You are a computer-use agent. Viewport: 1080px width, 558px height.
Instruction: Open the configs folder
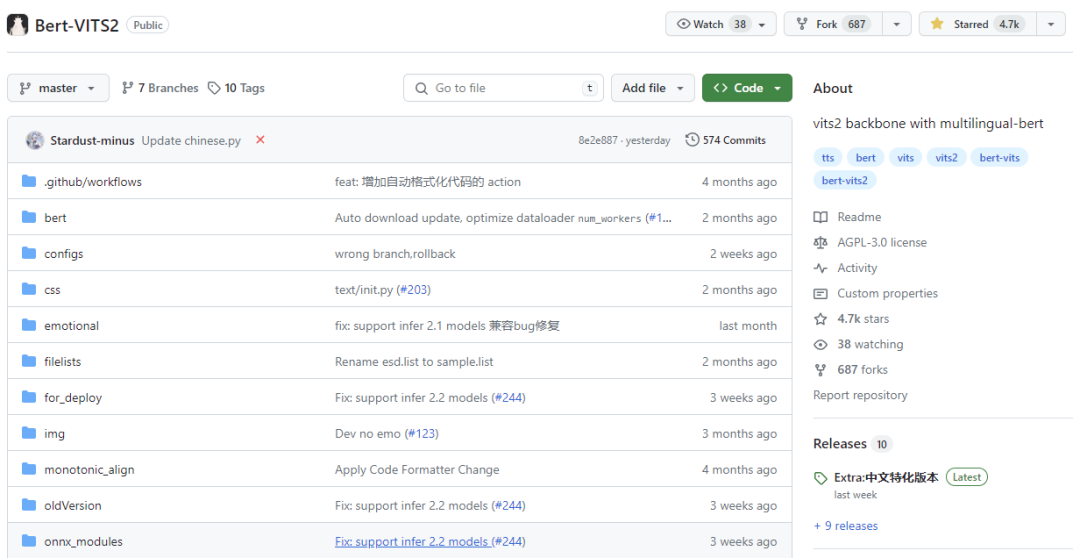tap(63, 254)
